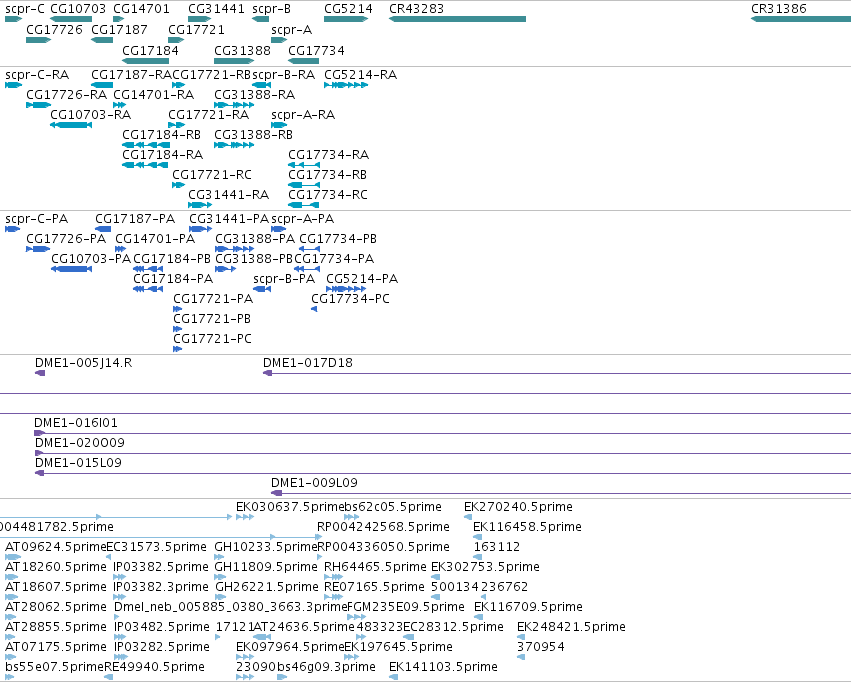851x682 pixels.
Task: Select transcript CG17734-RC
Action: pyautogui.click(x=328, y=195)
